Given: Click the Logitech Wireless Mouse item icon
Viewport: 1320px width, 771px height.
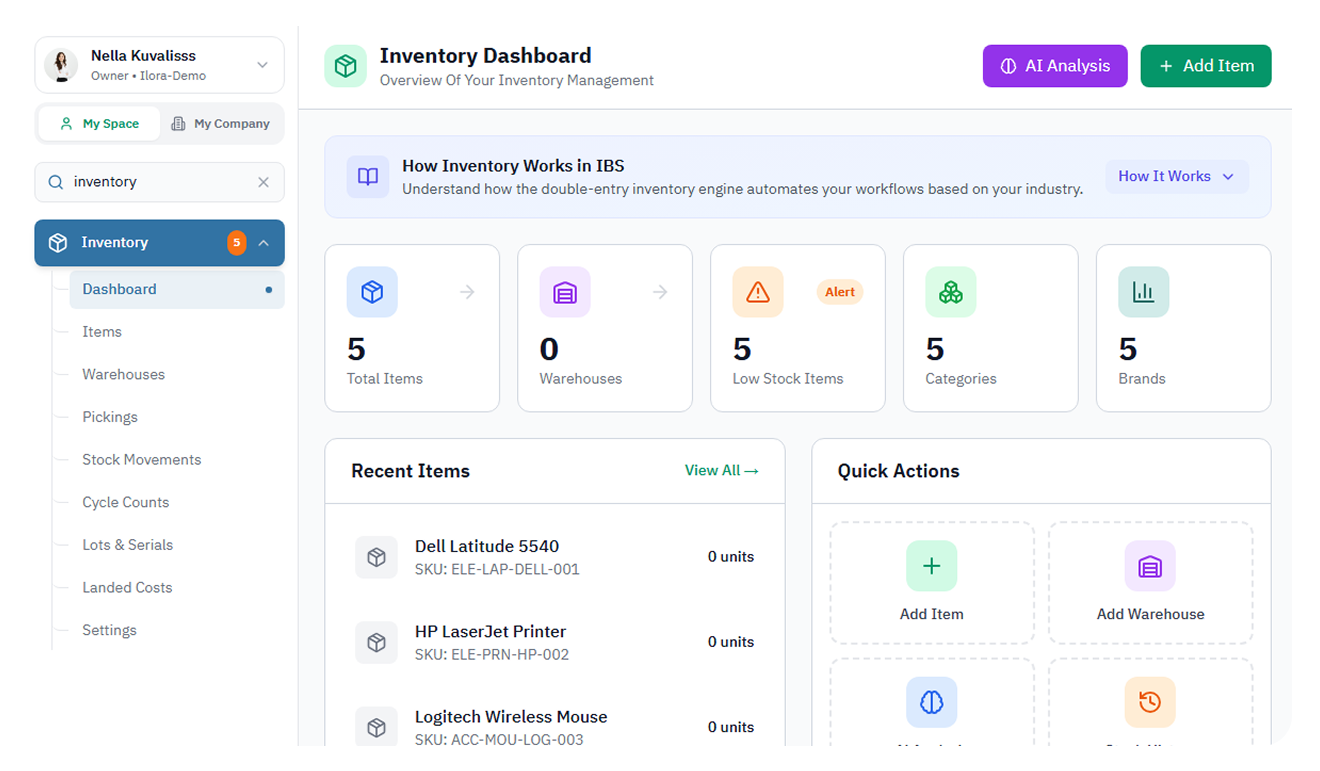Looking at the screenshot, I should pyautogui.click(x=376, y=727).
